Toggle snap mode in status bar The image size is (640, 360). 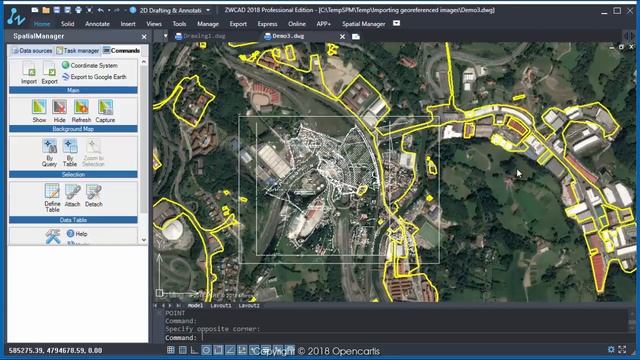pos(171,350)
